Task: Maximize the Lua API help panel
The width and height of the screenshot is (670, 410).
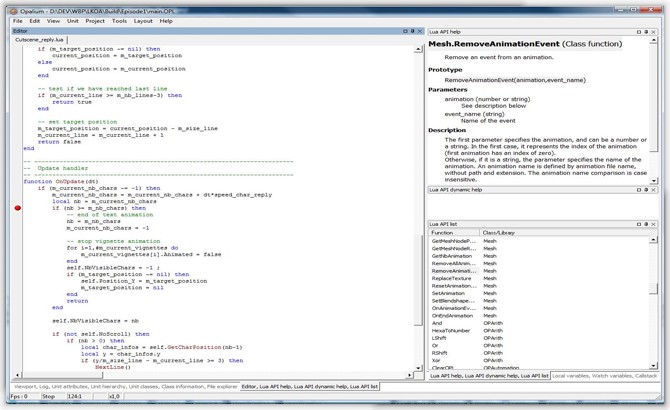Action: (x=639, y=32)
